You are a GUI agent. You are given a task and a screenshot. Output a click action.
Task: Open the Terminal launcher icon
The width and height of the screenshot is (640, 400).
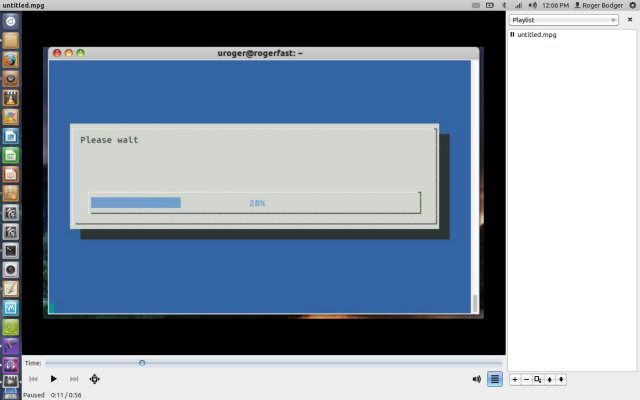coord(11,251)
